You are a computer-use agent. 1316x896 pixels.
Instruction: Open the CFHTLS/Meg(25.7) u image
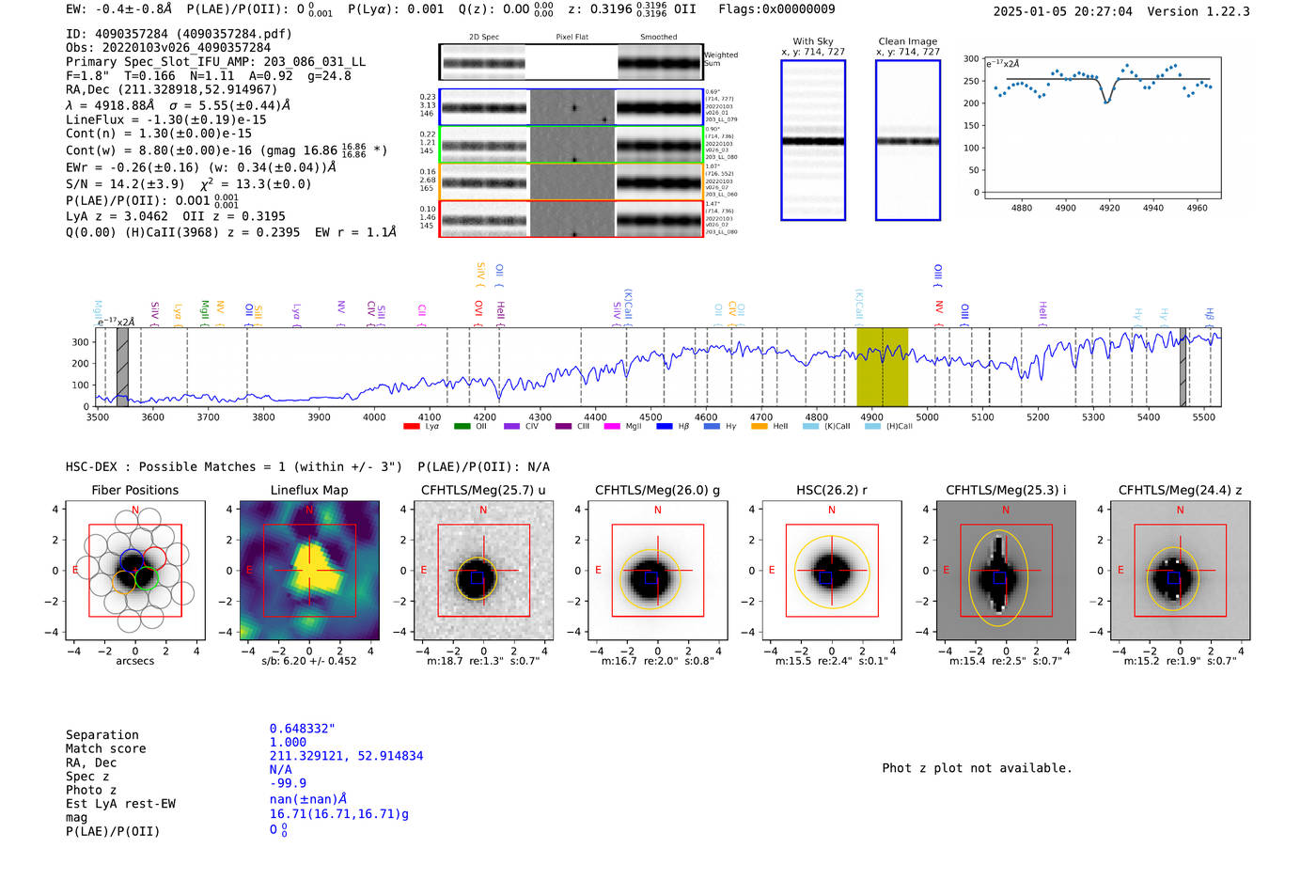(x=483, y=571)
